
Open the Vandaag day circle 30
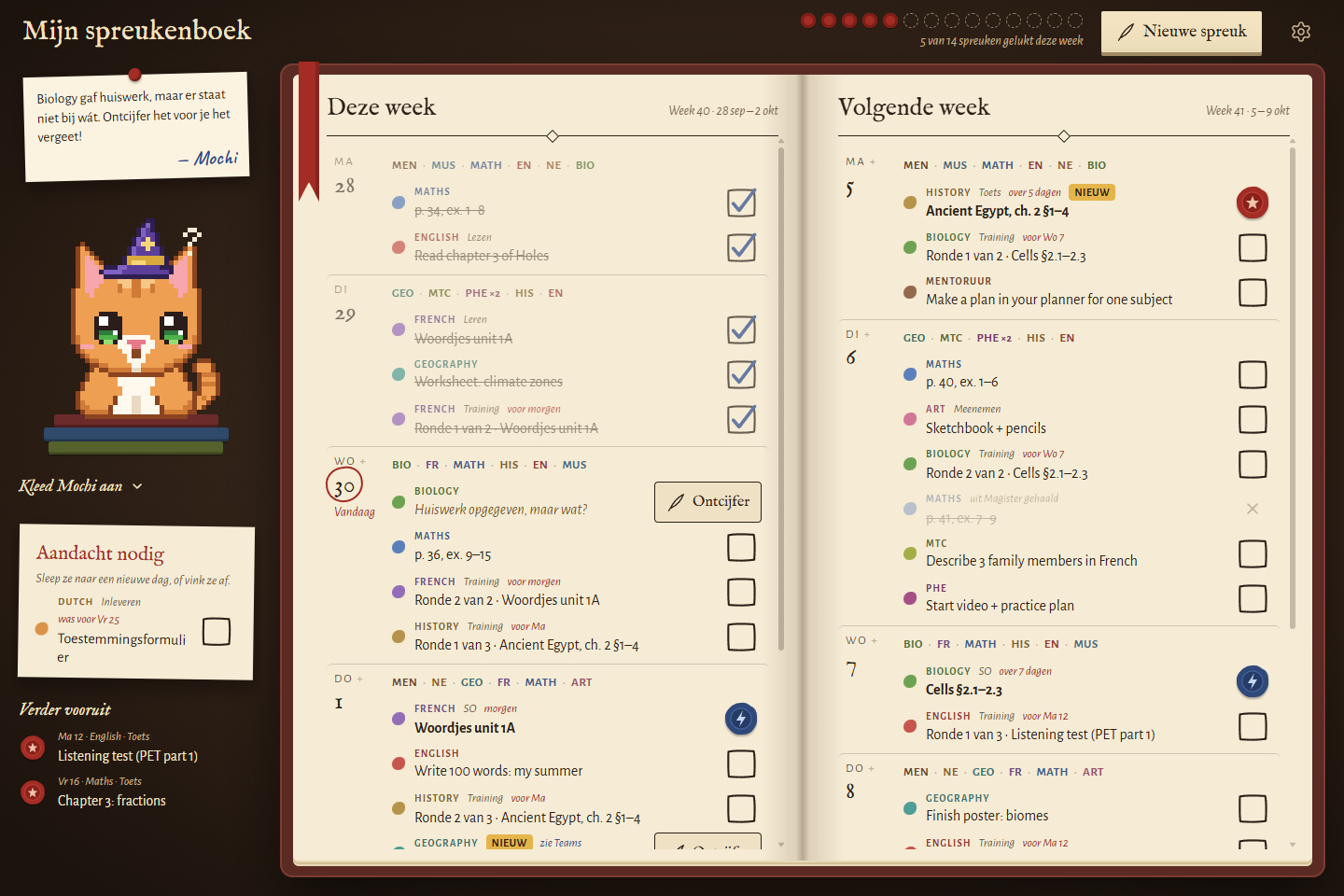(344, 485)
